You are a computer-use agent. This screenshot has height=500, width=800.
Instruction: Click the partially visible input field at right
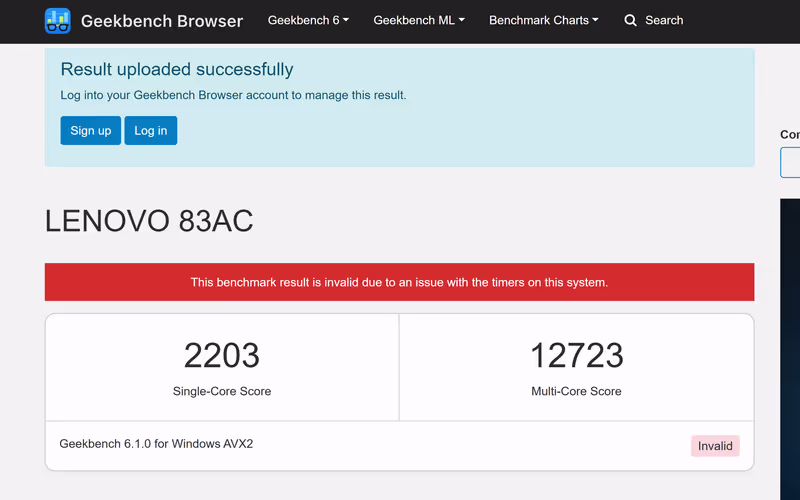click(790, 162)
